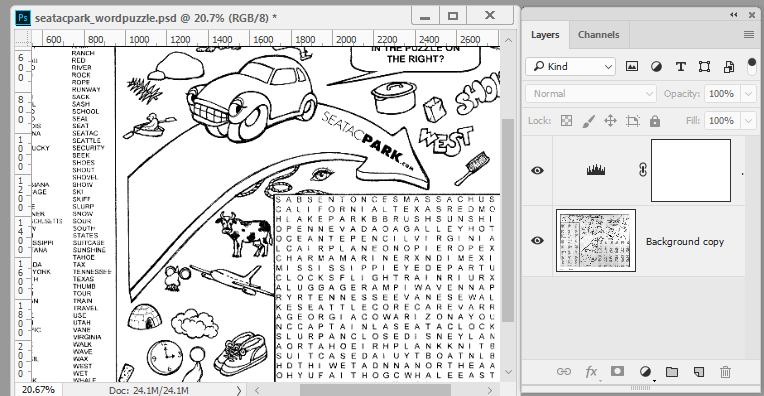Click the vertical scrollbar down arrow

tap(508, 372)
